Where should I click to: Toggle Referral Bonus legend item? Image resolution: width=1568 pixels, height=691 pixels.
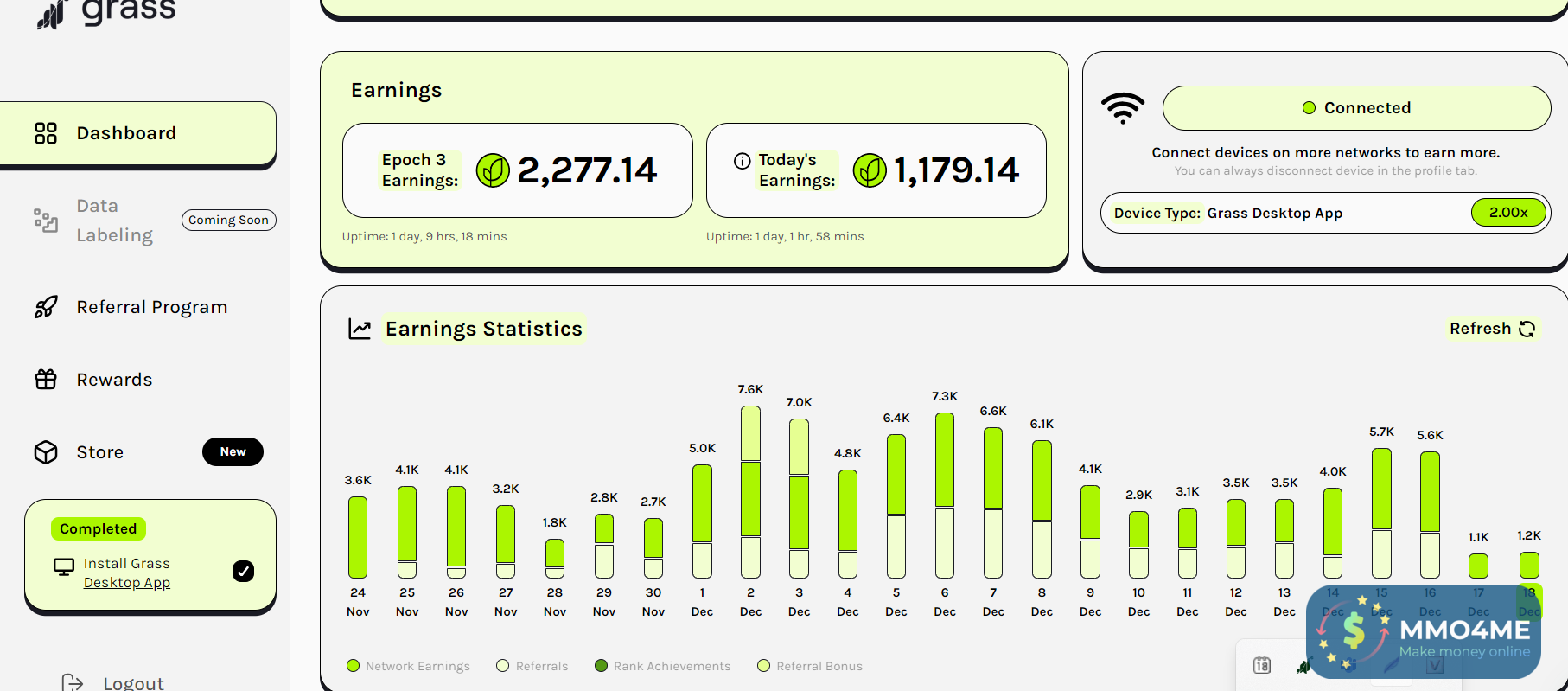[x=810, y=666]
